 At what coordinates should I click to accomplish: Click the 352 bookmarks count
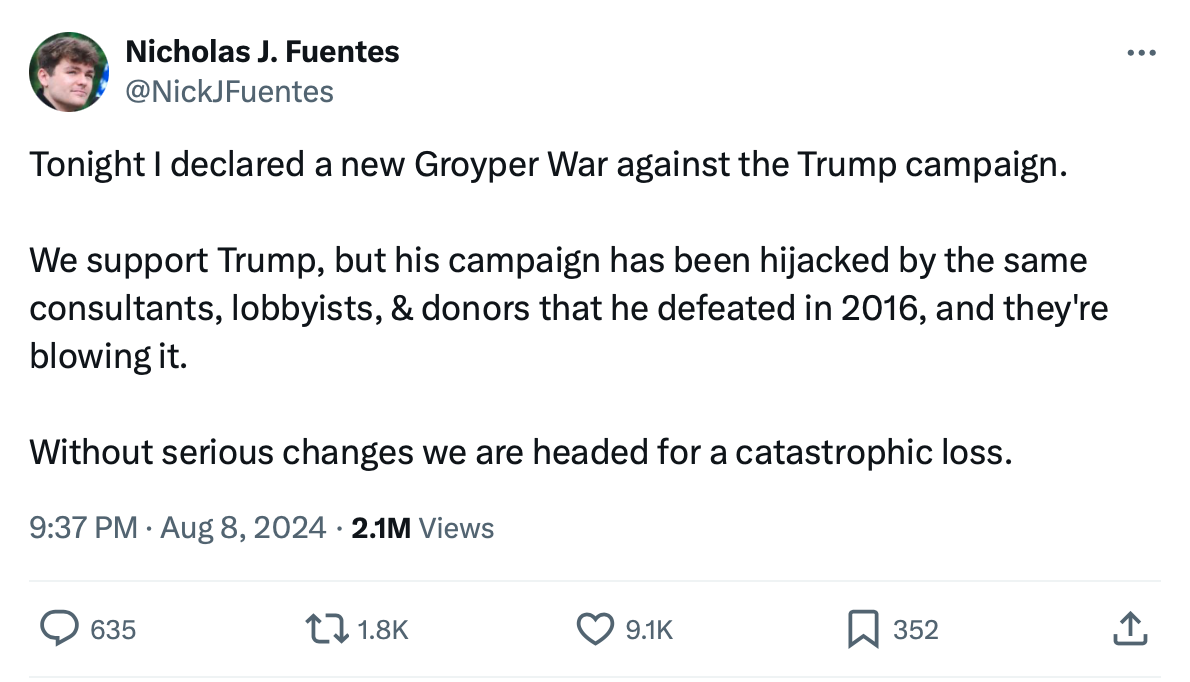coord(915,630)
